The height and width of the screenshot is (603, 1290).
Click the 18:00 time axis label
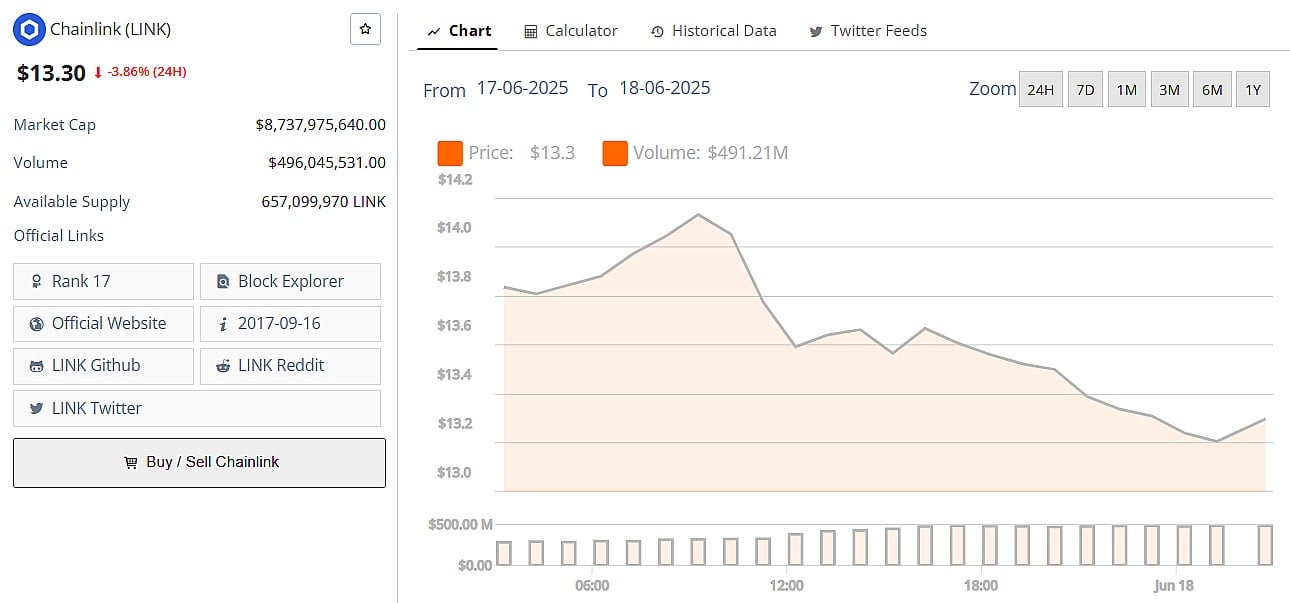(x=980, y=585)
